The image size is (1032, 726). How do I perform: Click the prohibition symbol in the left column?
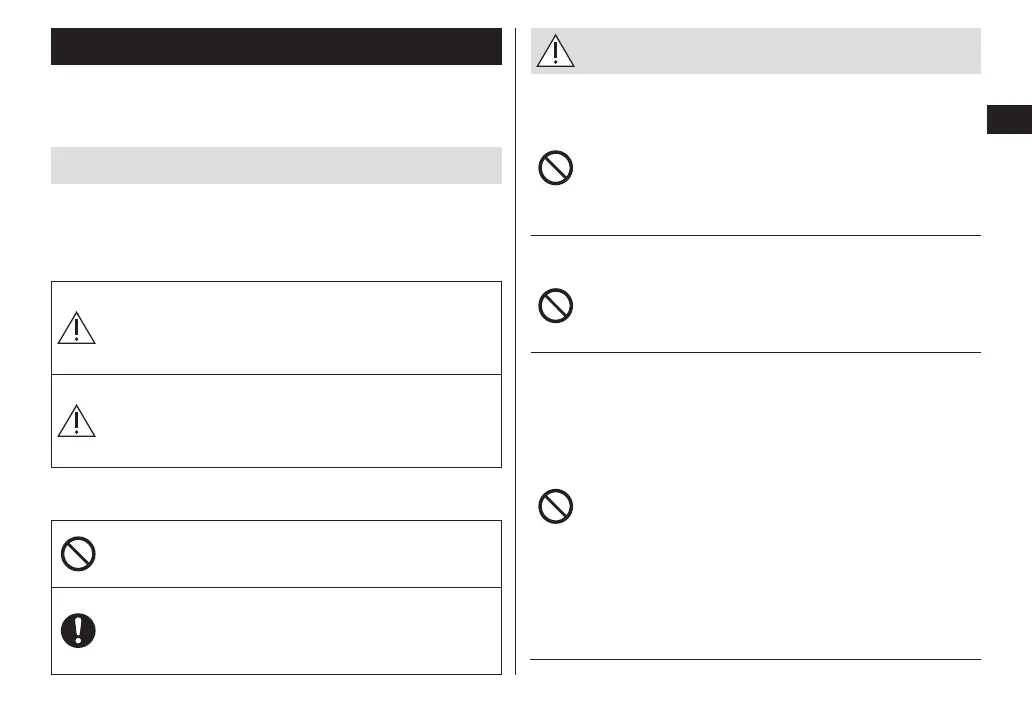coord(78,554)
